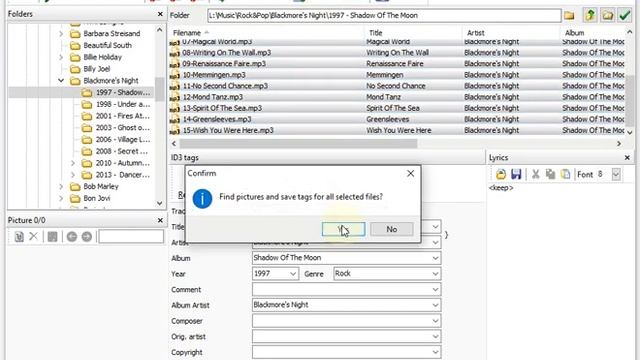Open the Composer field dropdown

[x=435, y=321]
